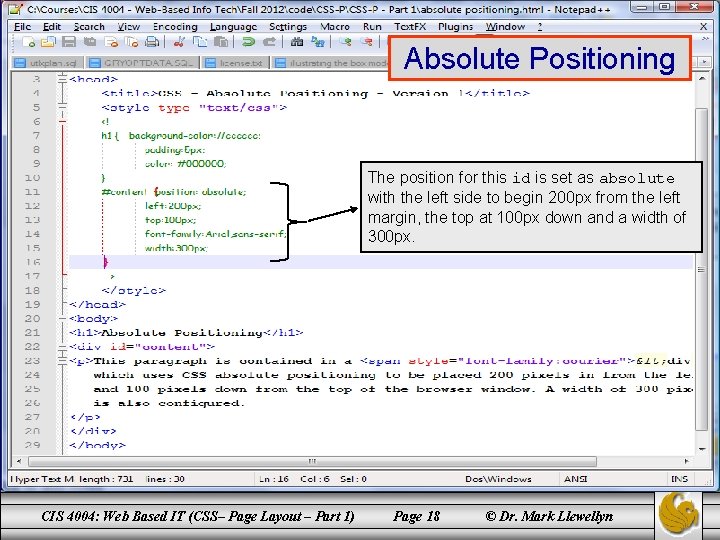Click the Ln : 16 status entry
The height and width of the screenshot is (540, 720).
point(274,479)
